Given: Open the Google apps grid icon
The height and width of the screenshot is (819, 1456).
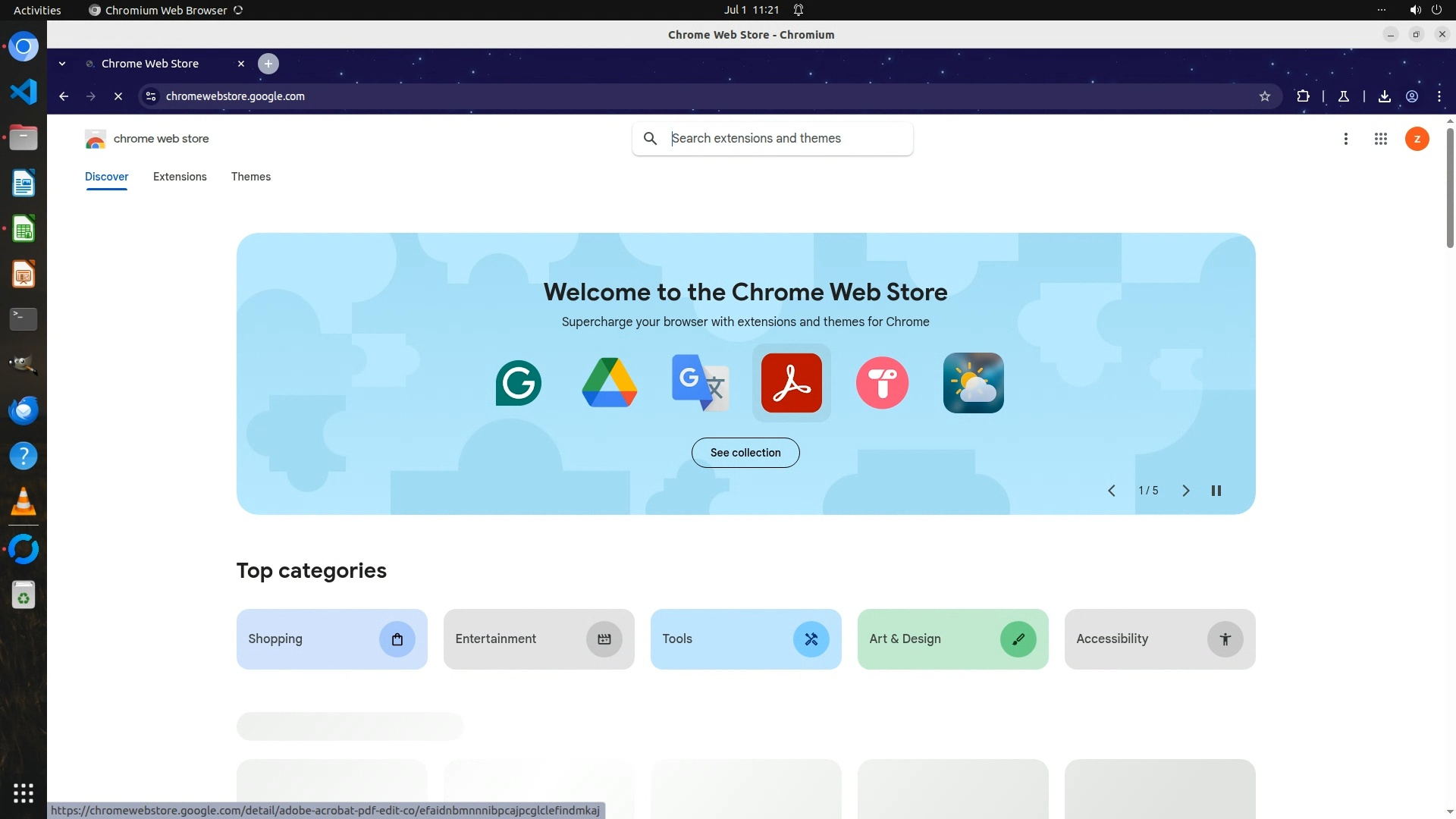Looking at the screenshot, I should 1380,139.
